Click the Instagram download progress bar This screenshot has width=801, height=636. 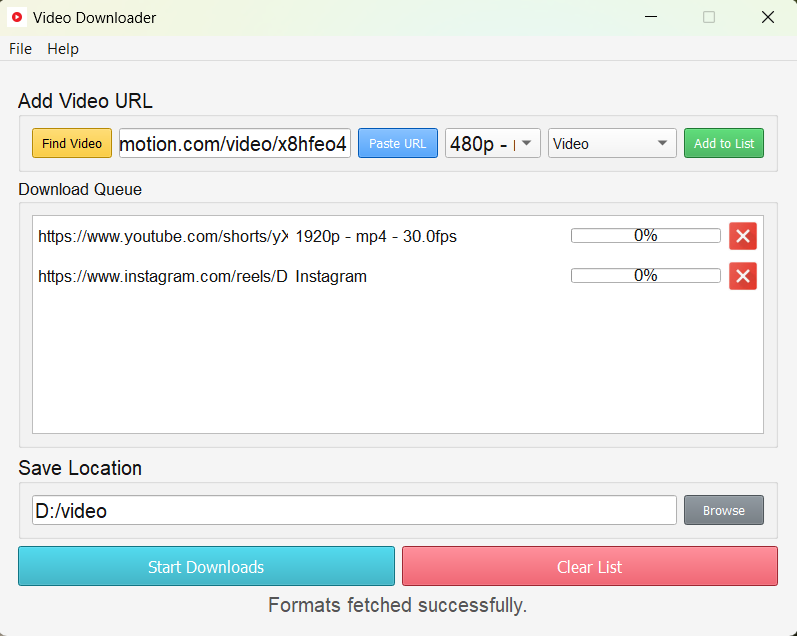tap(645, 276)
